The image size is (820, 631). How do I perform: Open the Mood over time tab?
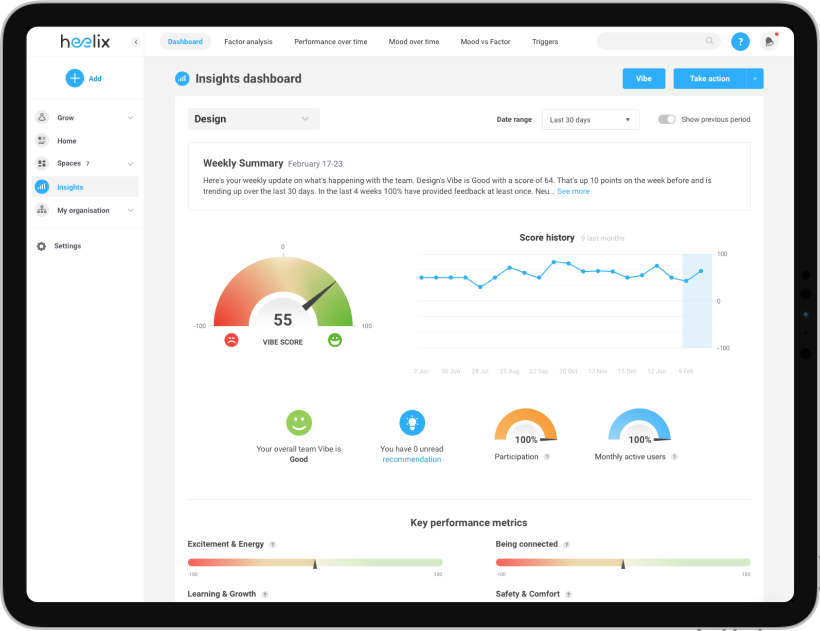414,42
